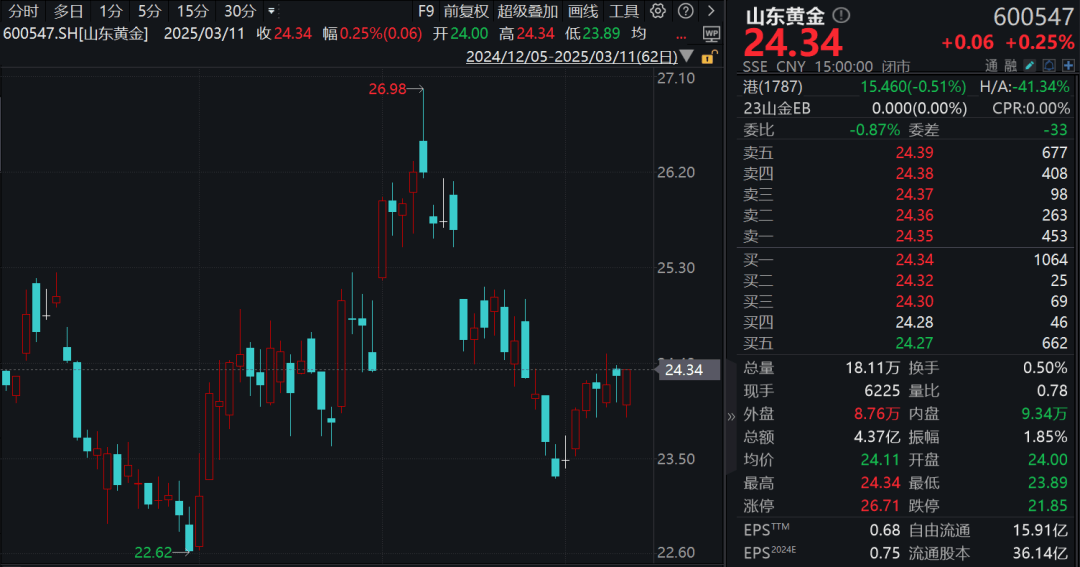Select the 15分 period tab
Image resolution: width=1080 pixels, height=567 pixels.
(192, 11)
